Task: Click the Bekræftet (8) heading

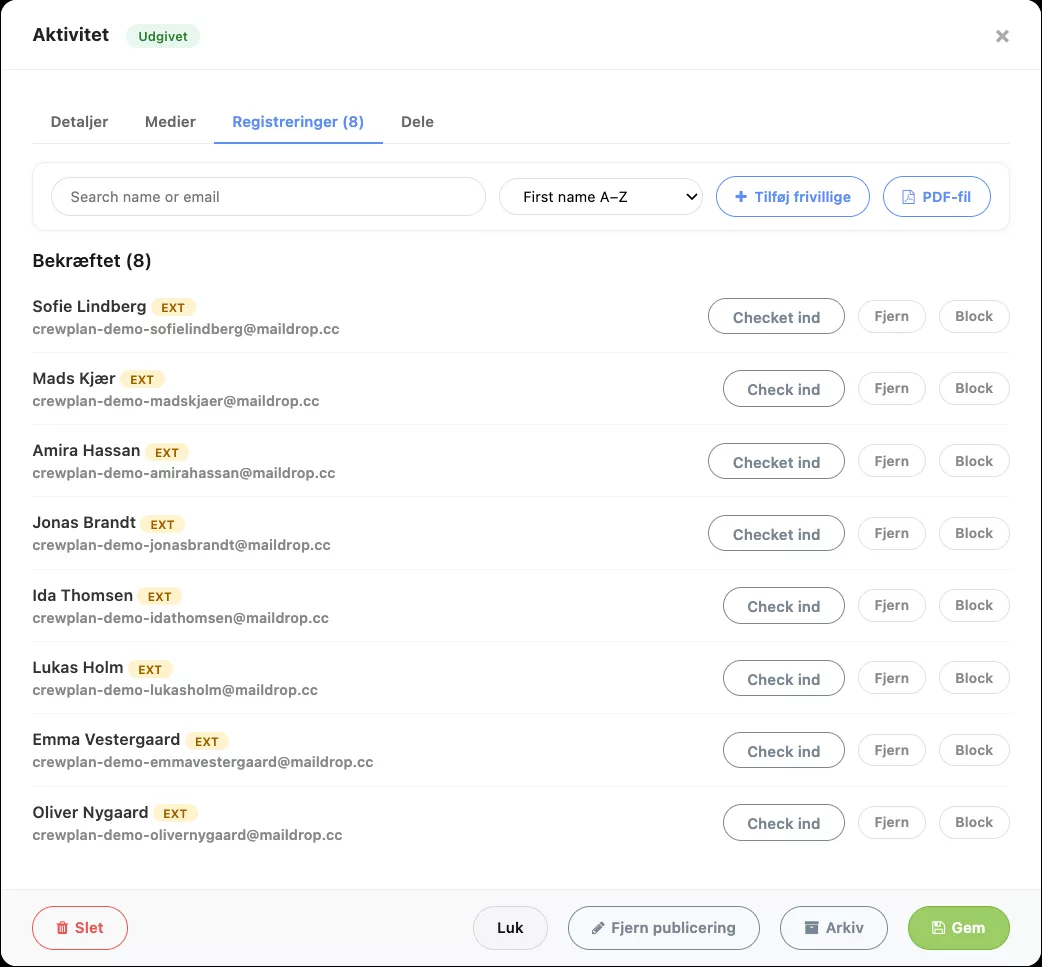Action: 92,261
